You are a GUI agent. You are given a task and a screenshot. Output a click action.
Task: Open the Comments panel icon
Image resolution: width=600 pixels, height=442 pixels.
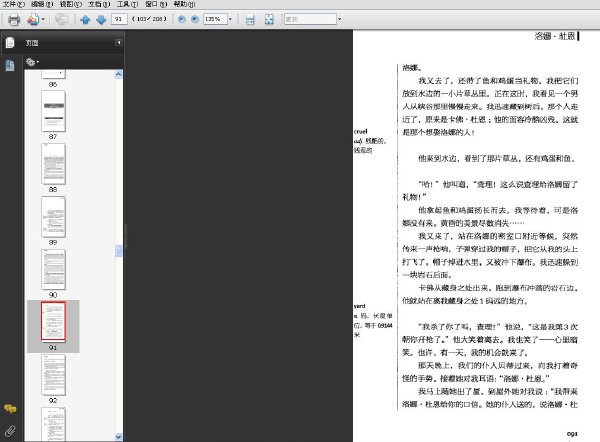10,409
